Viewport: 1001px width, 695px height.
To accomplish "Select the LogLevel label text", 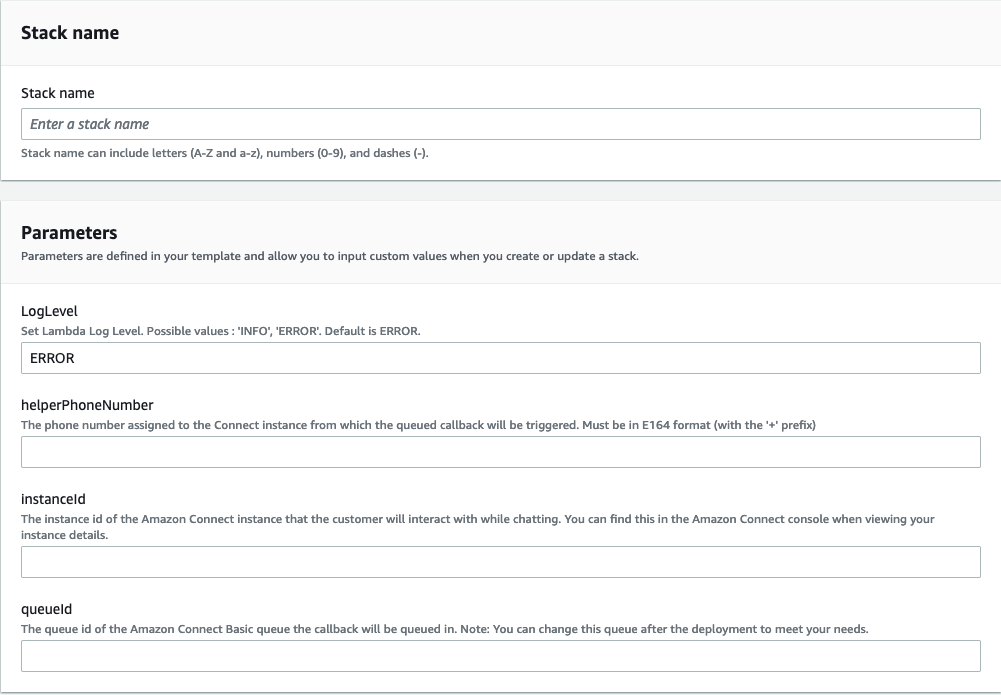I will click(x=47, y=312).
